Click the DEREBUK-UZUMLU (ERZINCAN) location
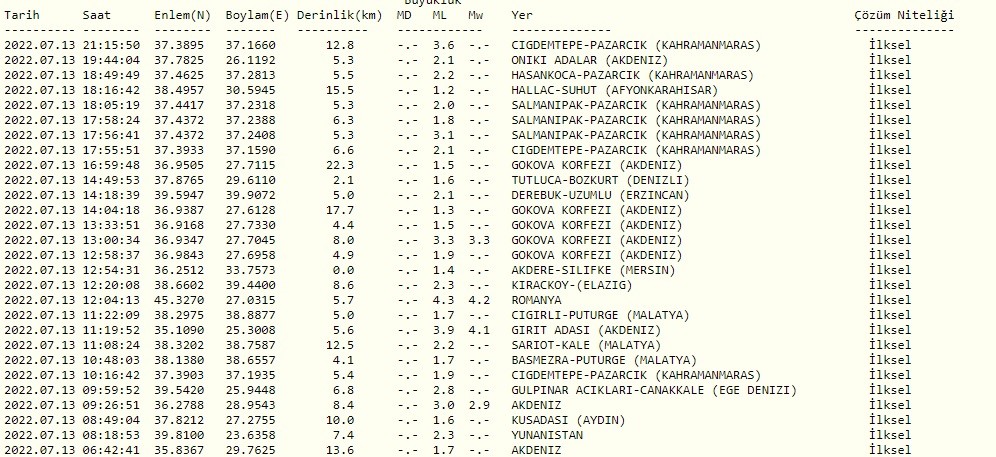996x457 pixels. click(x=601, y=195)
